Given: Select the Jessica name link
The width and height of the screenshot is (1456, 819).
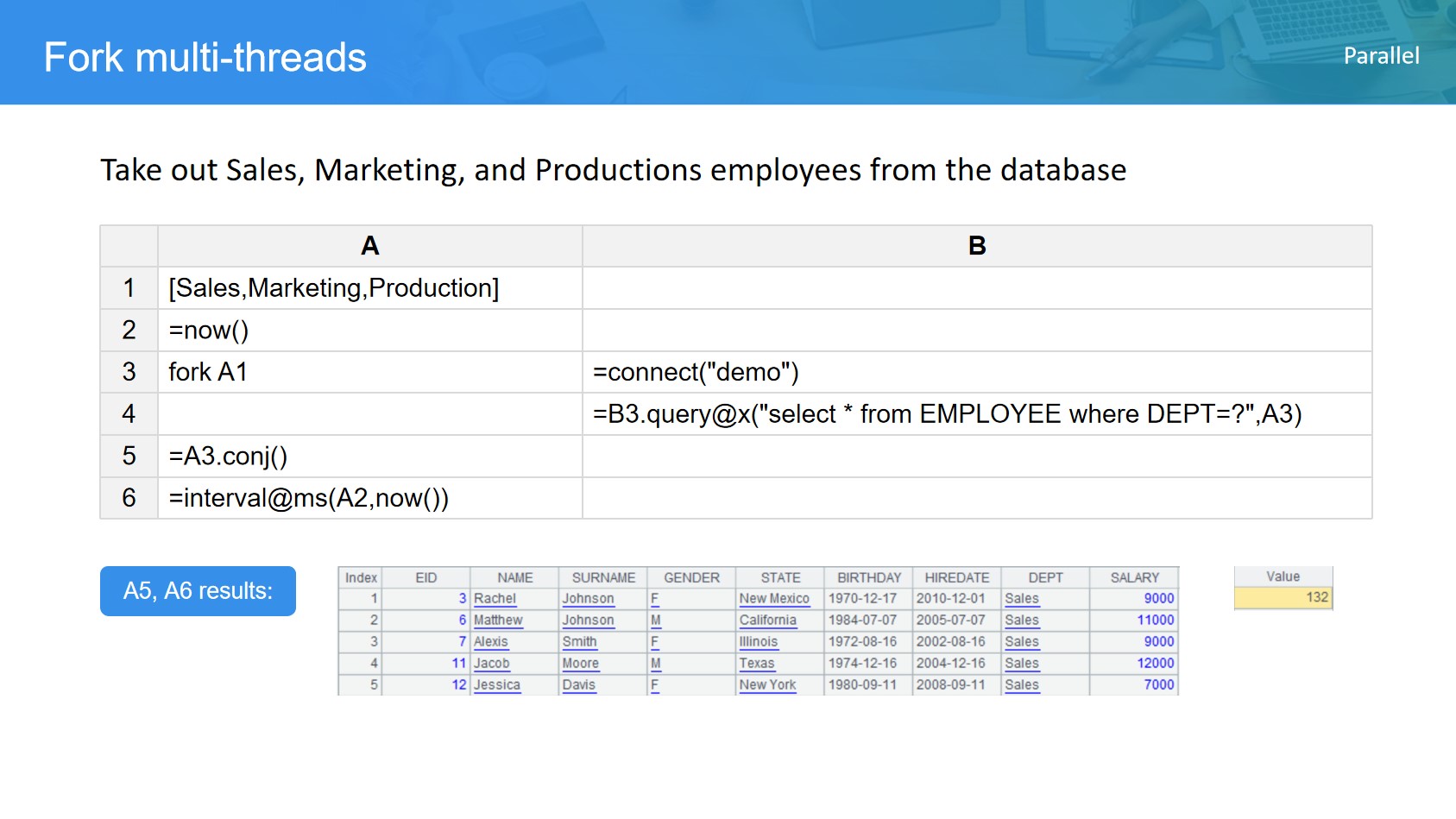Looking at the screenshot, I should (x=497, y=685).
